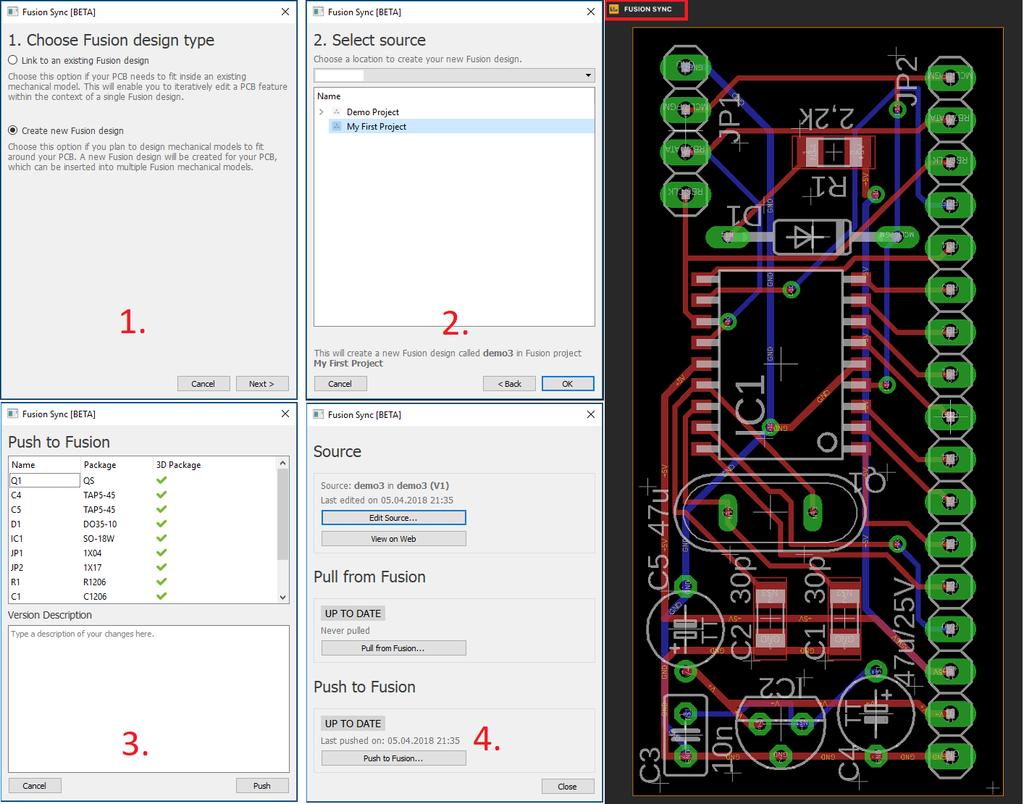Select the JP1 row in component list
Viewport: 1024px width, 804px height.
tap(143, 553)
